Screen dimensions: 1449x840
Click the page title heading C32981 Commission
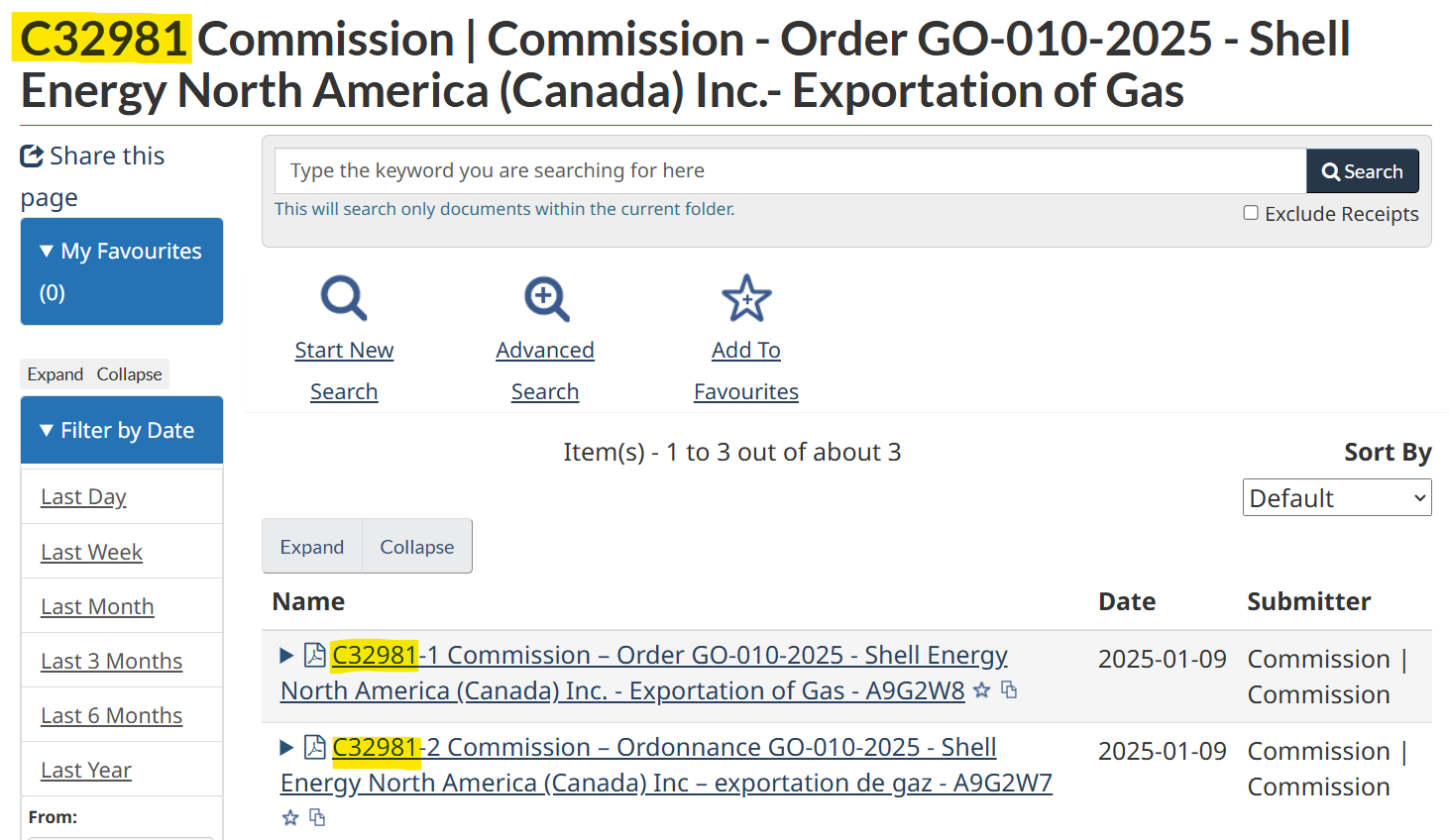(x=685, y=64)
